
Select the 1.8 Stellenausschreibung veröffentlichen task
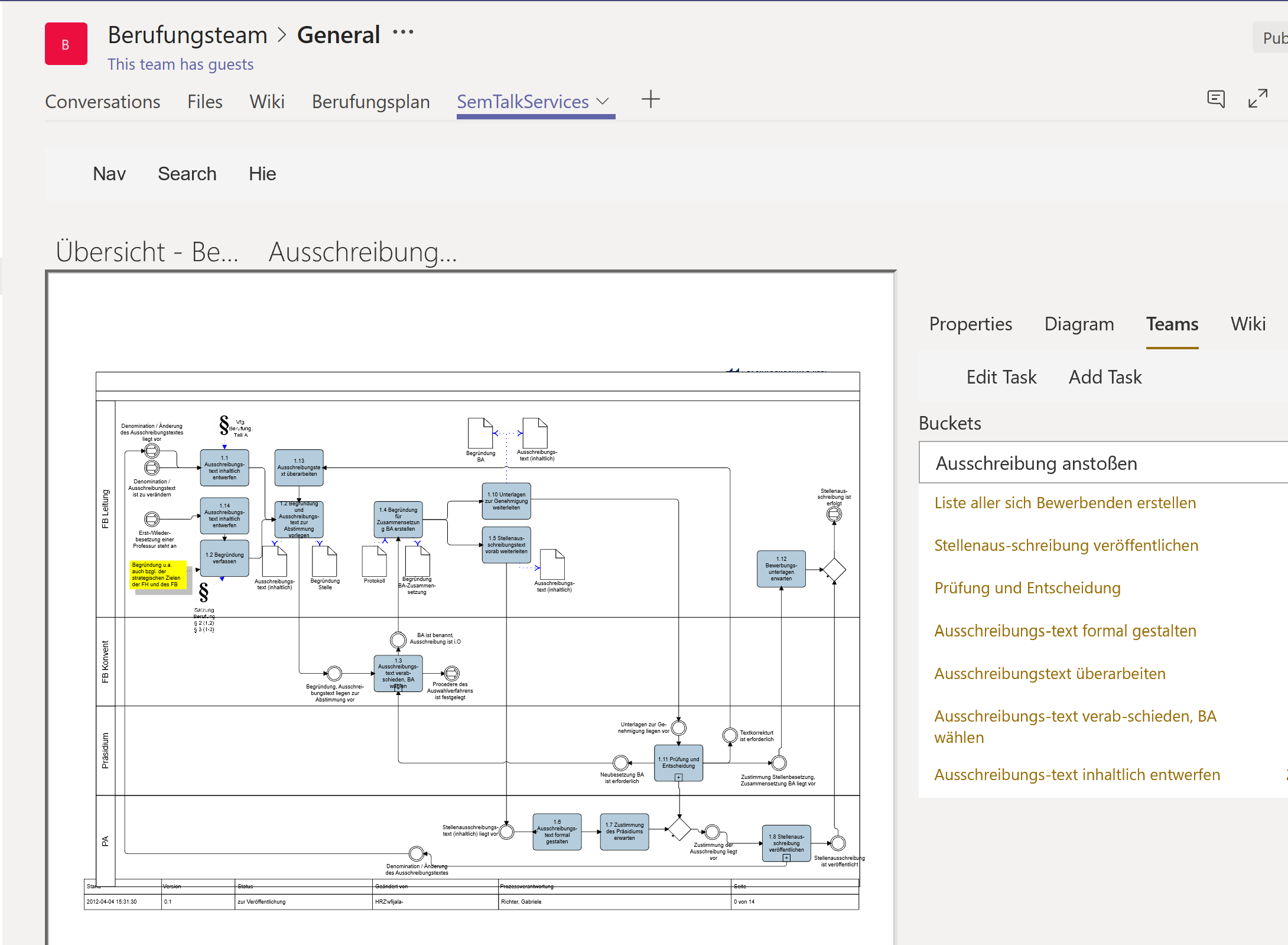click(786, 843)
